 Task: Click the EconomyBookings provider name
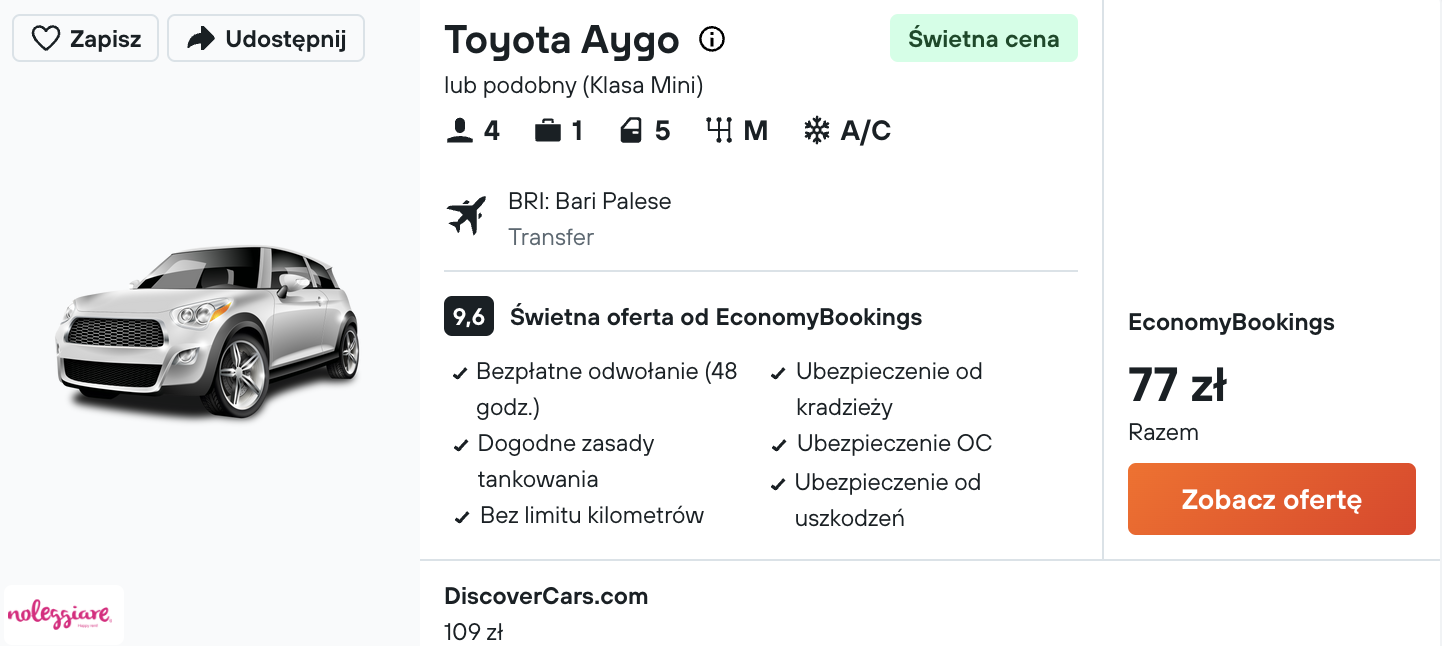tap(1231, 322)
